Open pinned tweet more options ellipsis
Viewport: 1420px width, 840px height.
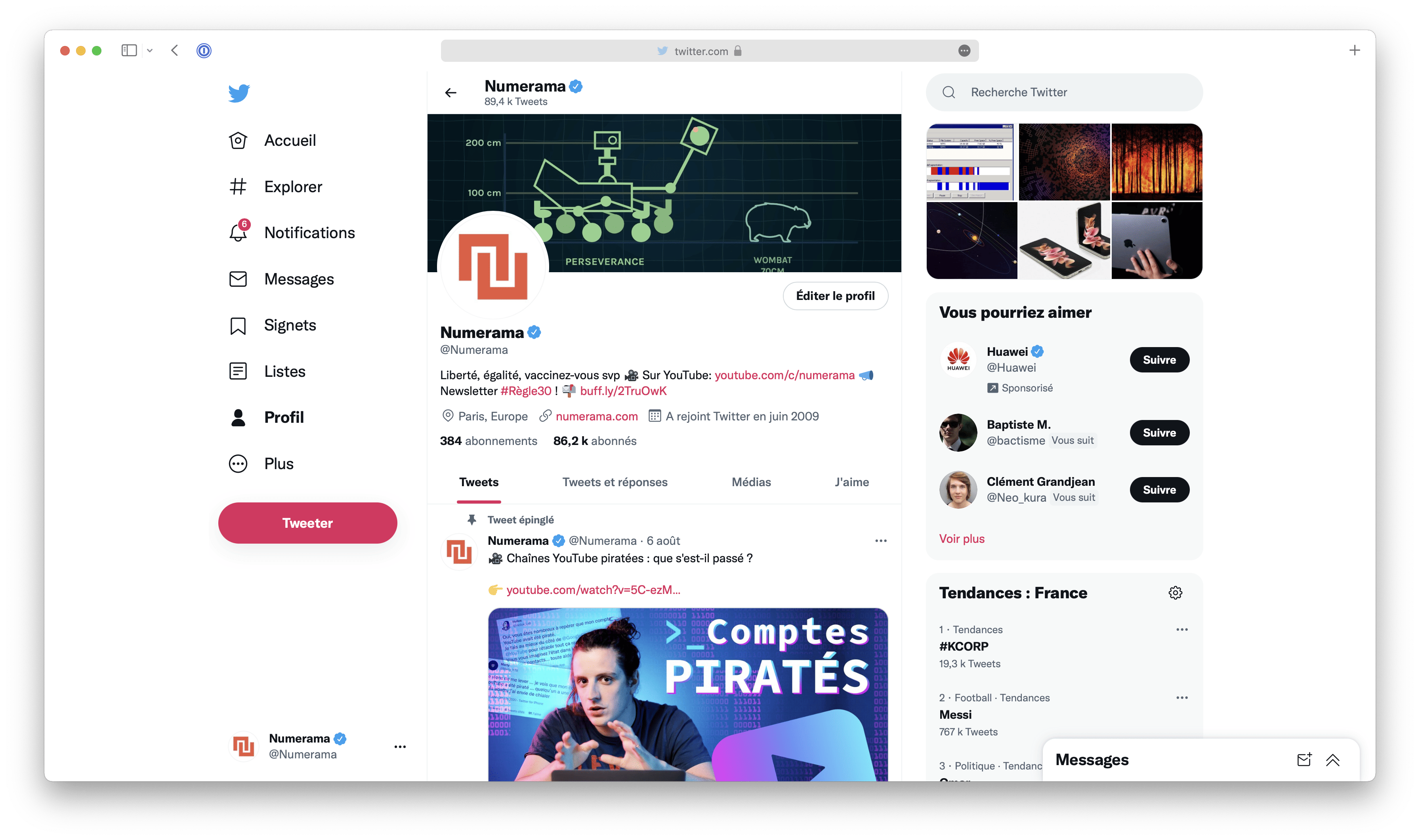tap(881, 540)
